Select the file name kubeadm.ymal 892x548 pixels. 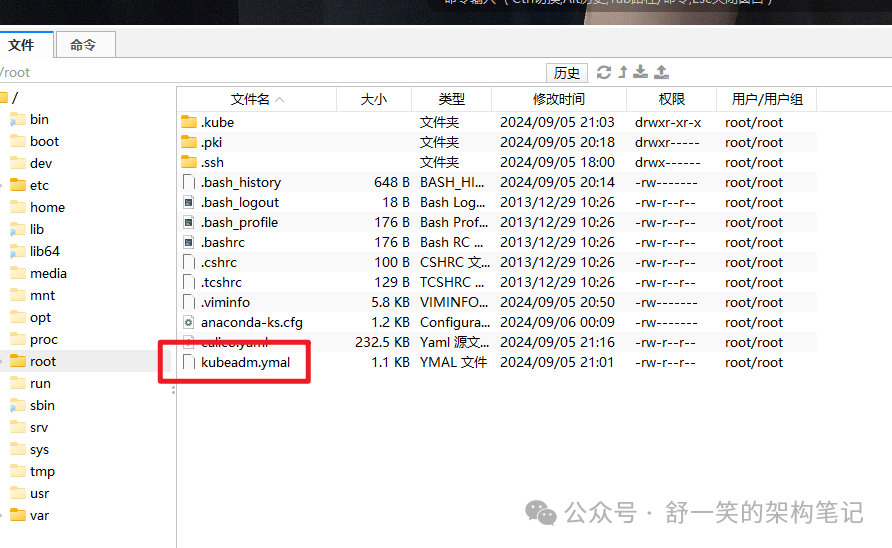click(245, 362)
